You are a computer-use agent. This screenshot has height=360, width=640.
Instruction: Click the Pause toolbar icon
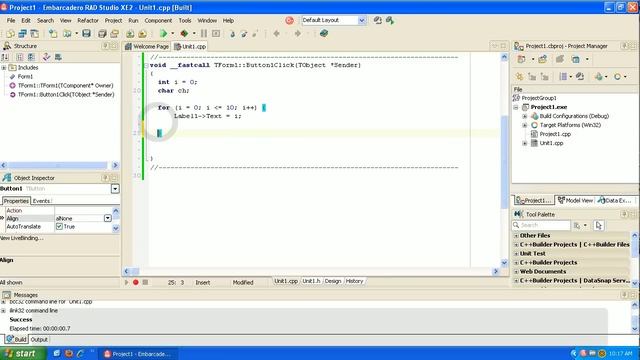204,33
